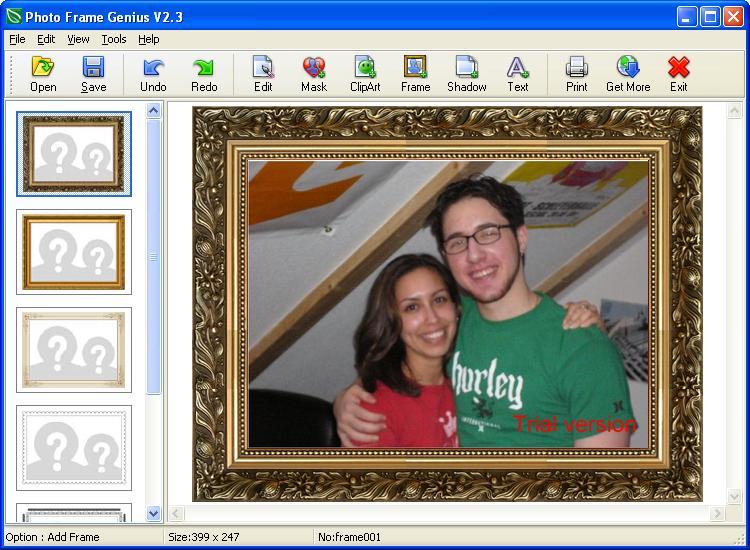Open the Help menu

(x=149, y=39)
